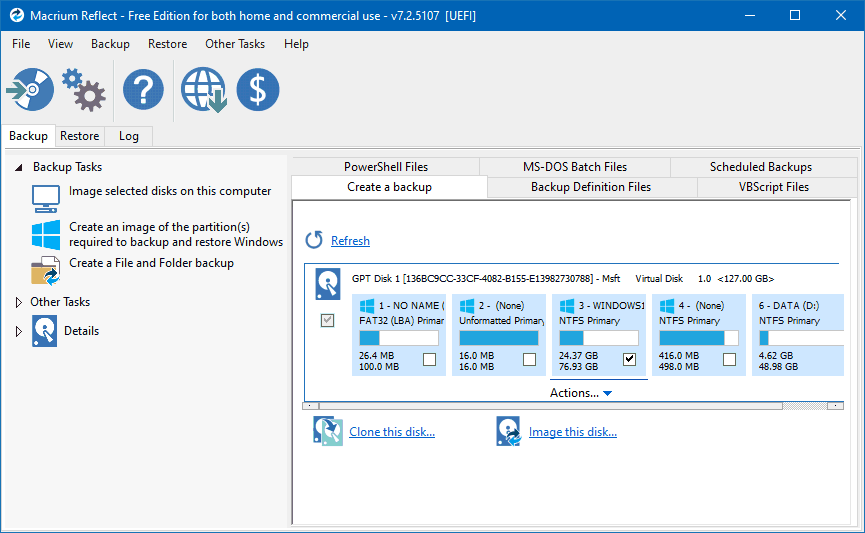Screen dimensions: 865x533
Task: Click the Macrium Reflect title bar logo
Action: tap(17, 15)
